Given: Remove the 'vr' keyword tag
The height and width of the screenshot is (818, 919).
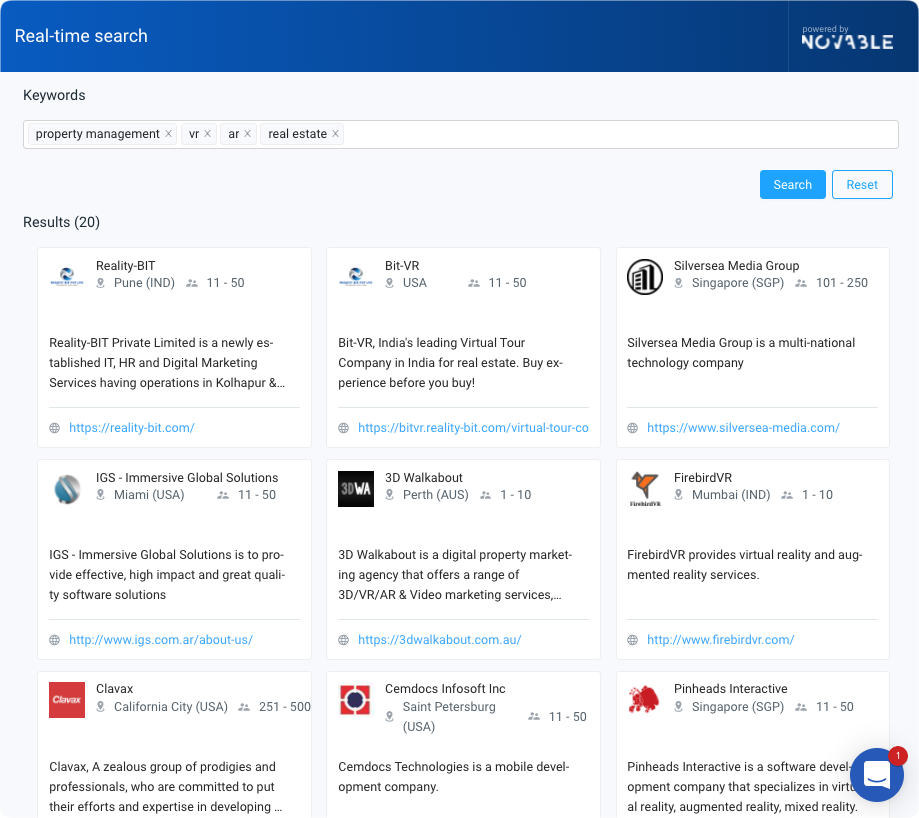Looking at the screenshot, I should click(x=207, y=134).
